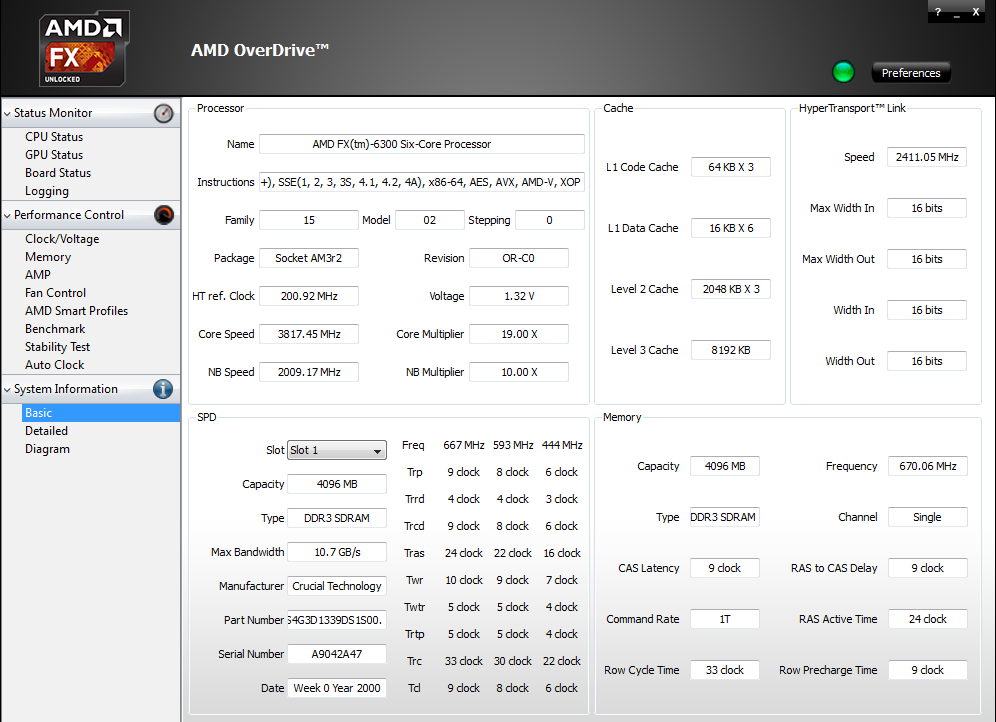Click the Memory Frequency value 670.06 MHz
Viewport: 996px width, 722px height.
point(927,466)
